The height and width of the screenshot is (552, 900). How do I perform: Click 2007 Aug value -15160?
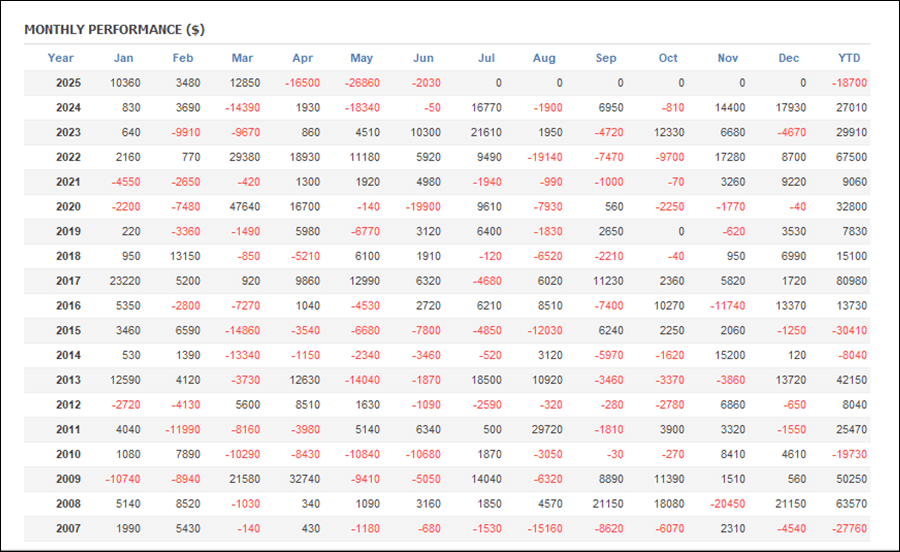[x=545, y=528]
